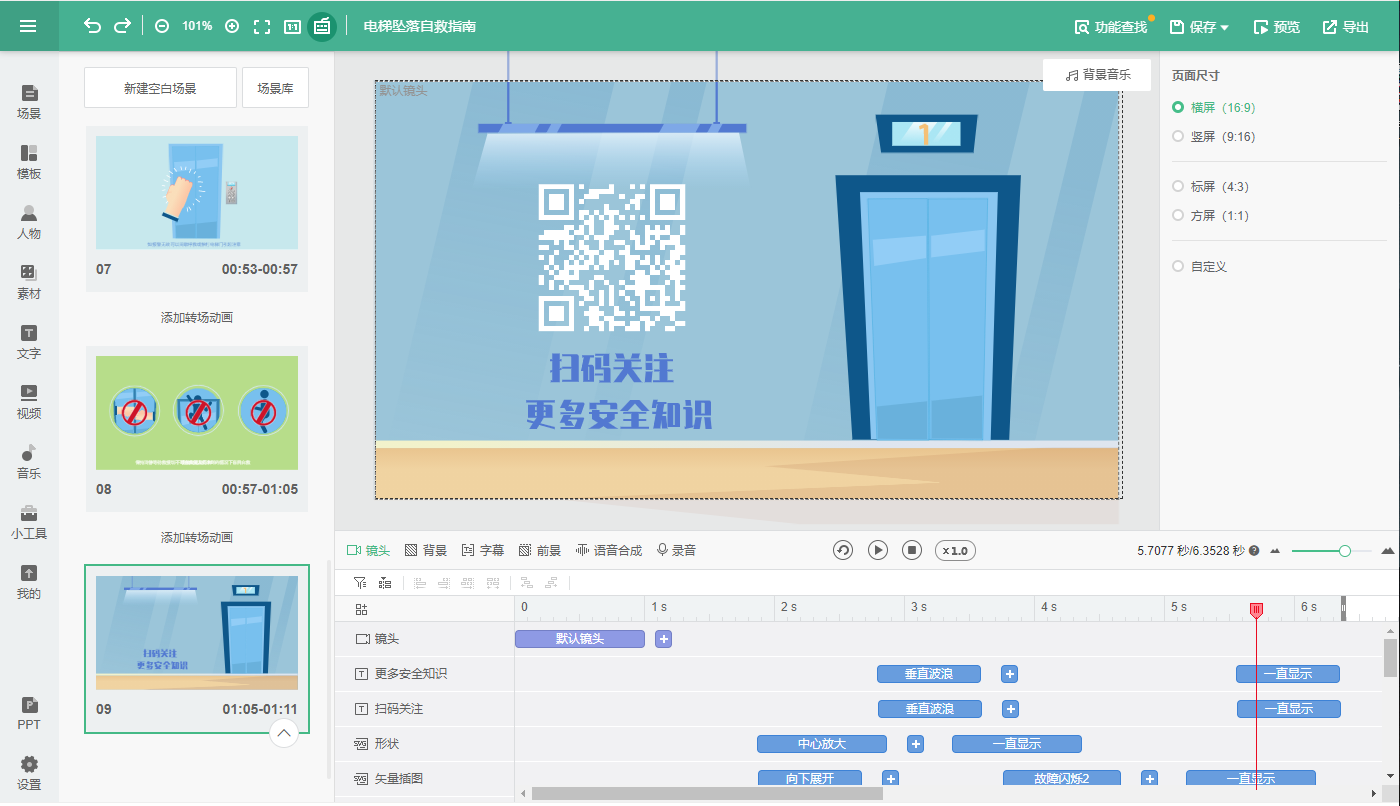Image resolution: width=1400 pixels, height=806 pixels.
Task: Open timeline filter funnel icon
Action: click(360, 582)
